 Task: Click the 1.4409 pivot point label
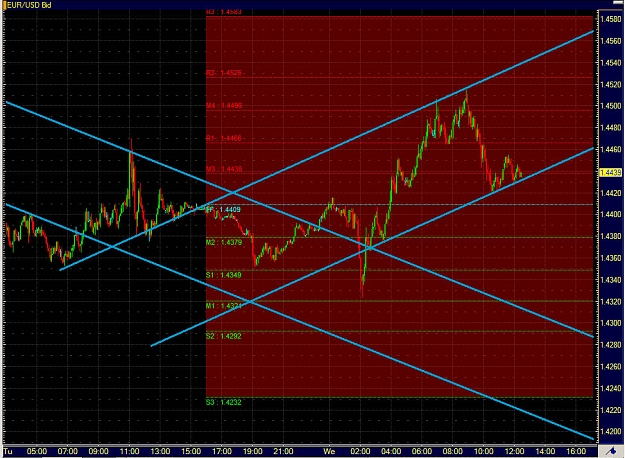(x=224, y=210)
